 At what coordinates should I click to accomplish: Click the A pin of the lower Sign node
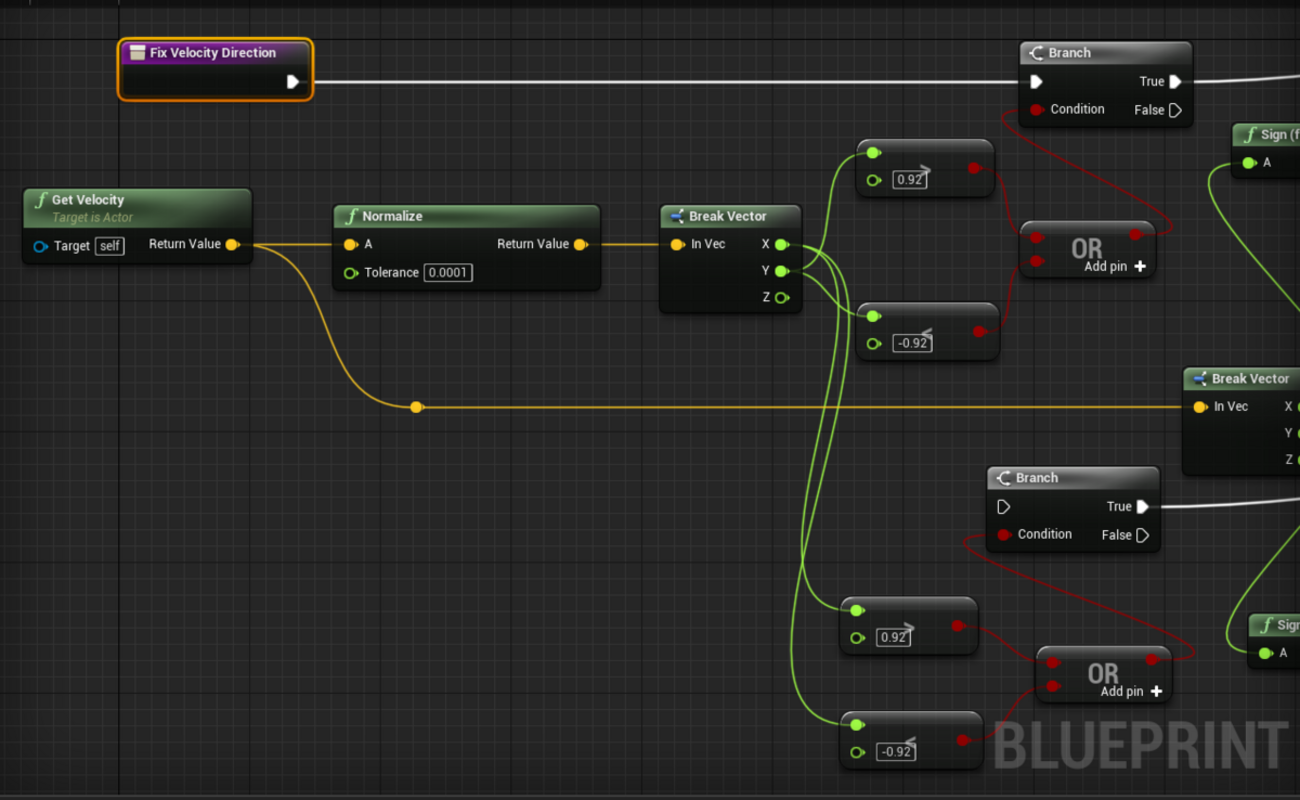[1266, 653]
